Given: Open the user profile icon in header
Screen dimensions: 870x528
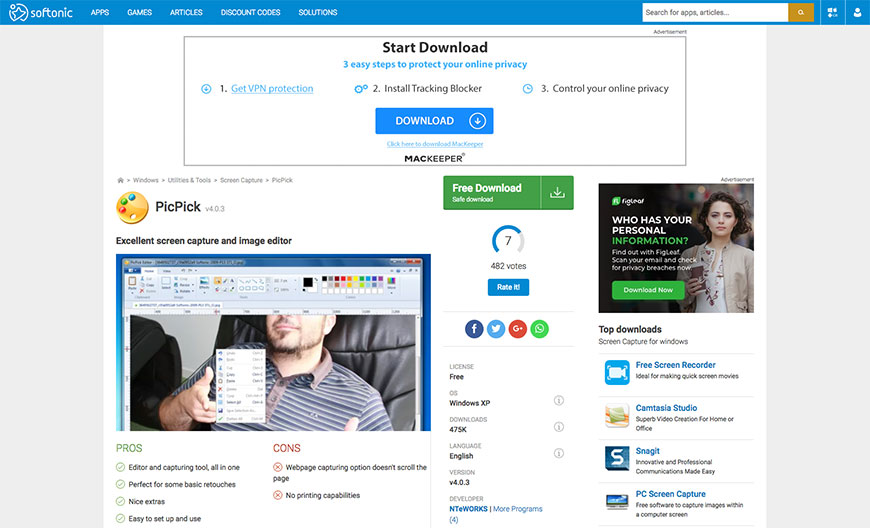Looking at the screenshot, I should click(x=858, y=13).
